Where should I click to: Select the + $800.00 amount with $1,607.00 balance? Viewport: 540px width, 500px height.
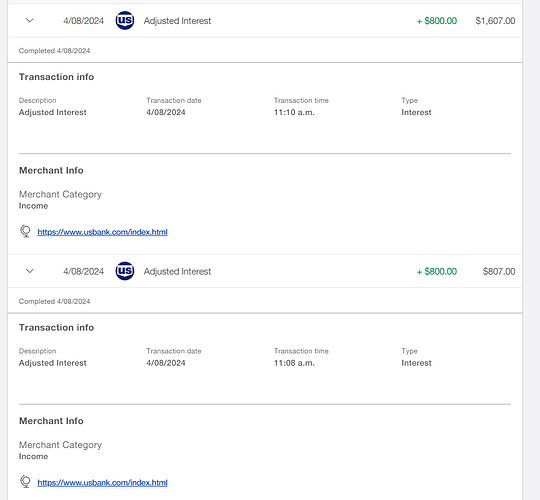(437, 21)
